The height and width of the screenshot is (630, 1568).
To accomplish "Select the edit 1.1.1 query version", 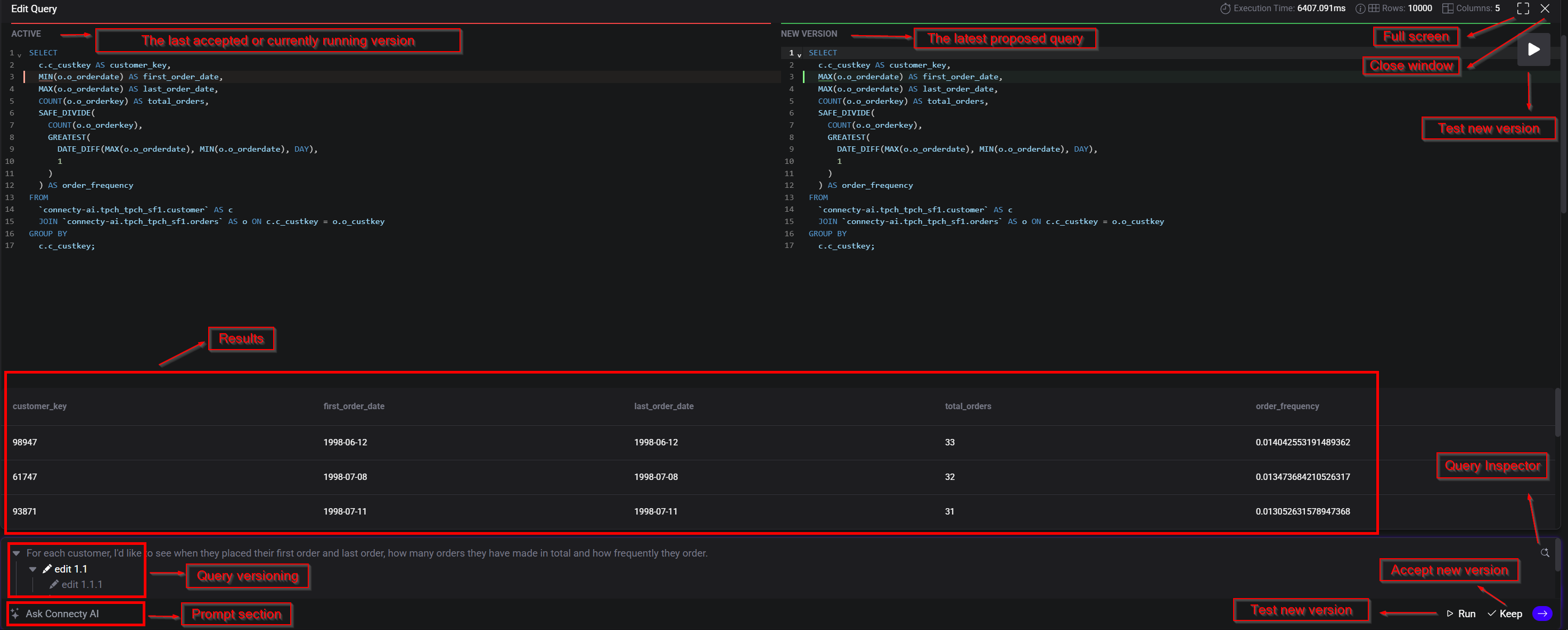I will pos(81,584).
